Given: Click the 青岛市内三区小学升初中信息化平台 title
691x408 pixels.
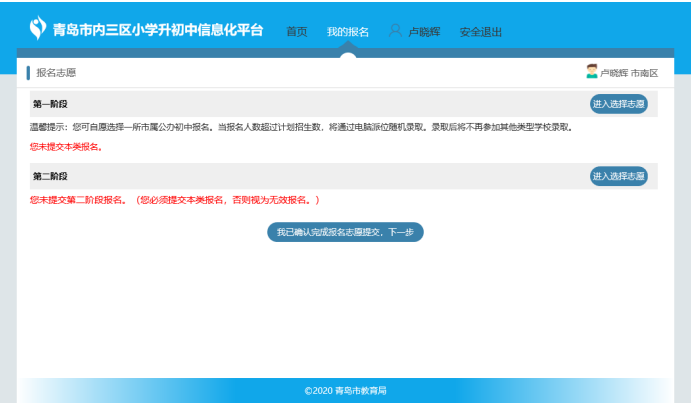Looking at the screenshot, I should pos(158,30).
